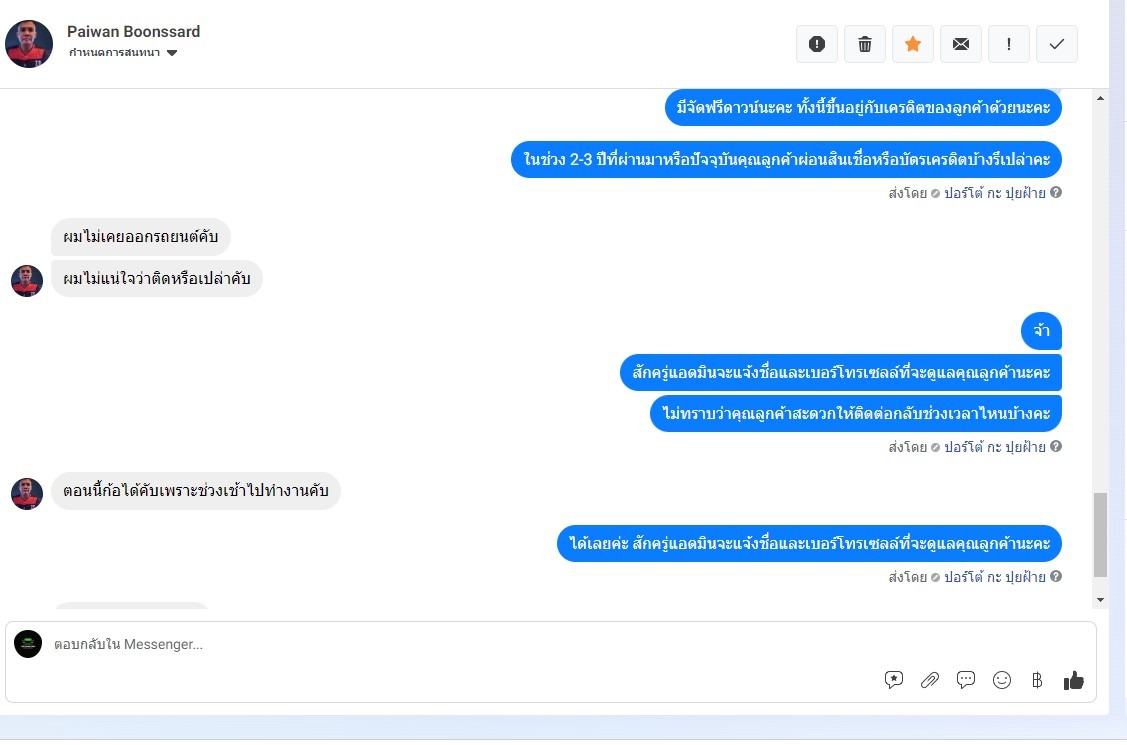Screen dimensions: 1127x745
Task: Click the baht payment request icon
Action: pos(1037,680)
